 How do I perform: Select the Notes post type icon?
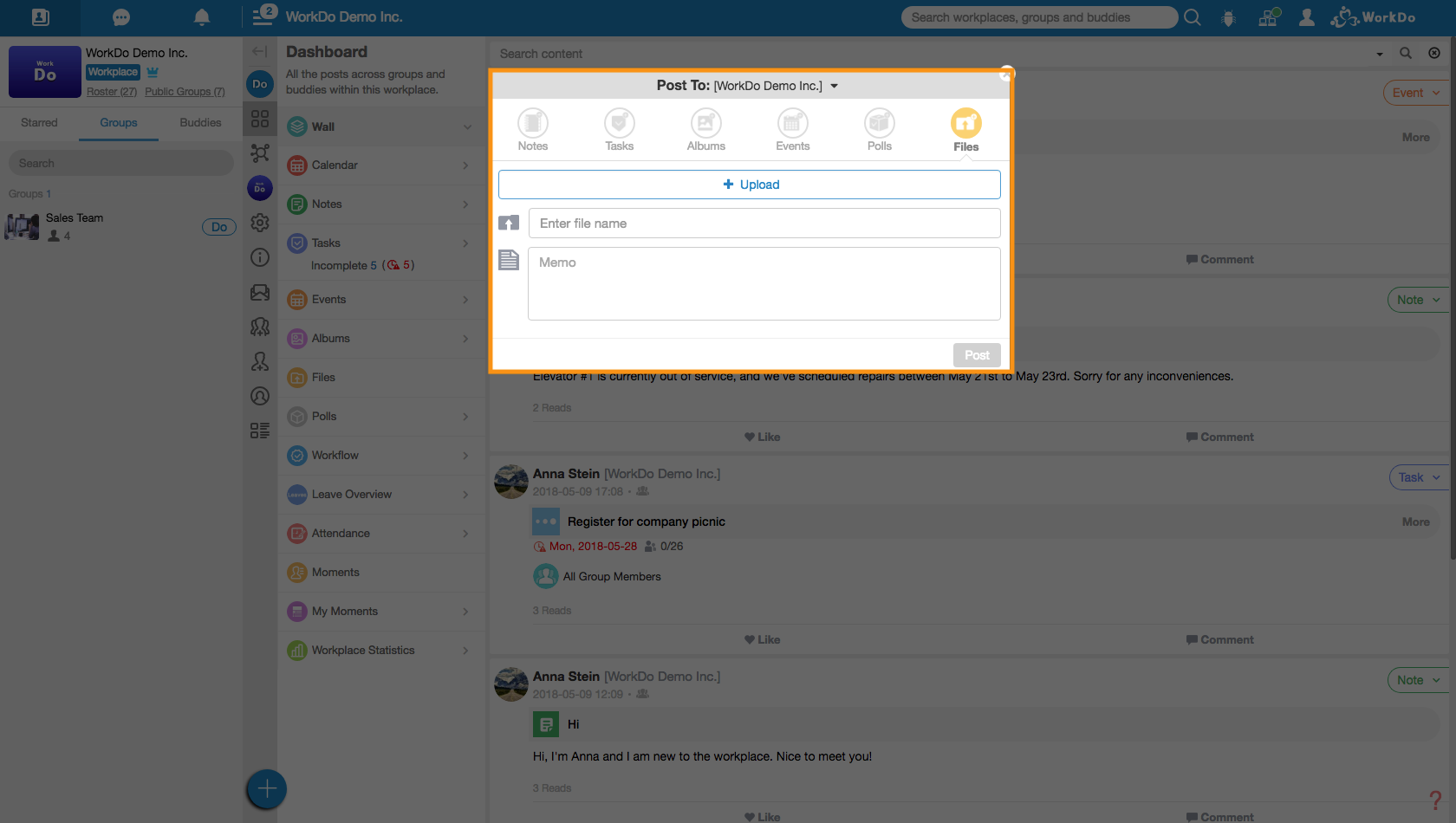532,123
